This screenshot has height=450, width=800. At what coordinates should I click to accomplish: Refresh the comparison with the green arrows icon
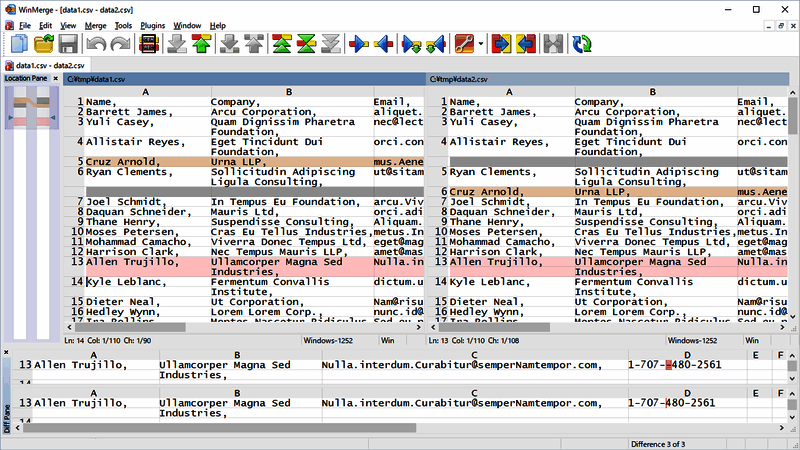pos(581,43)
